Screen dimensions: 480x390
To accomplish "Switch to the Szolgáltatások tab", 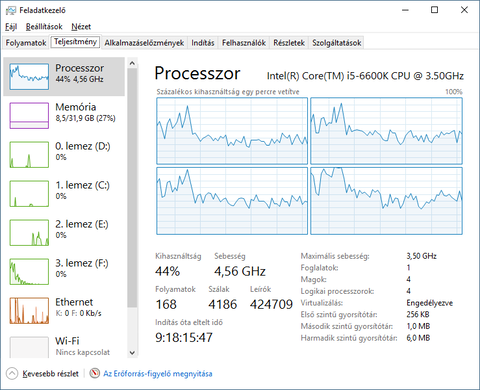I will [337, 43].
